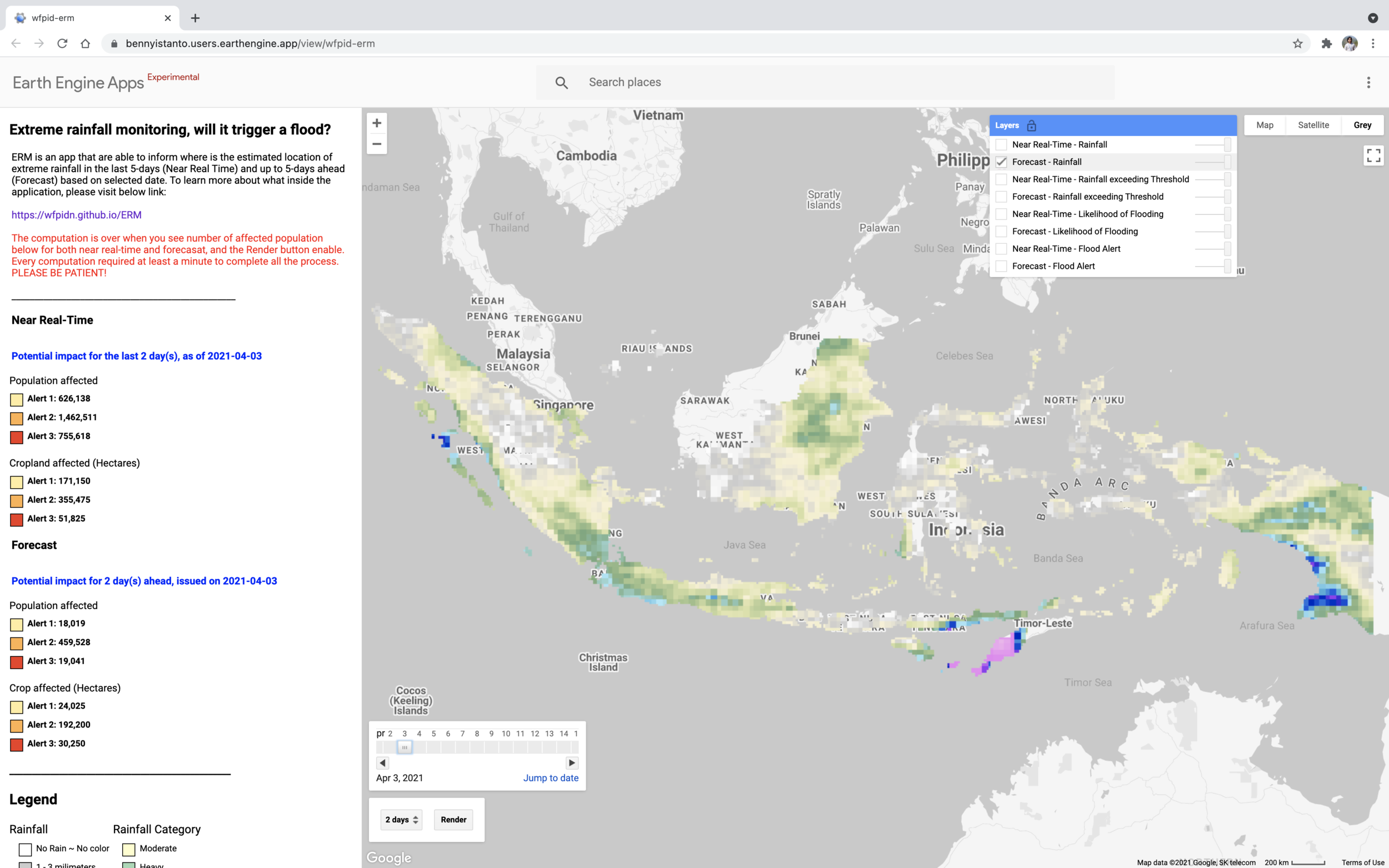Zoom out on the map
This screenshot has height=868, width=1389.
click(x=377, y=144)
